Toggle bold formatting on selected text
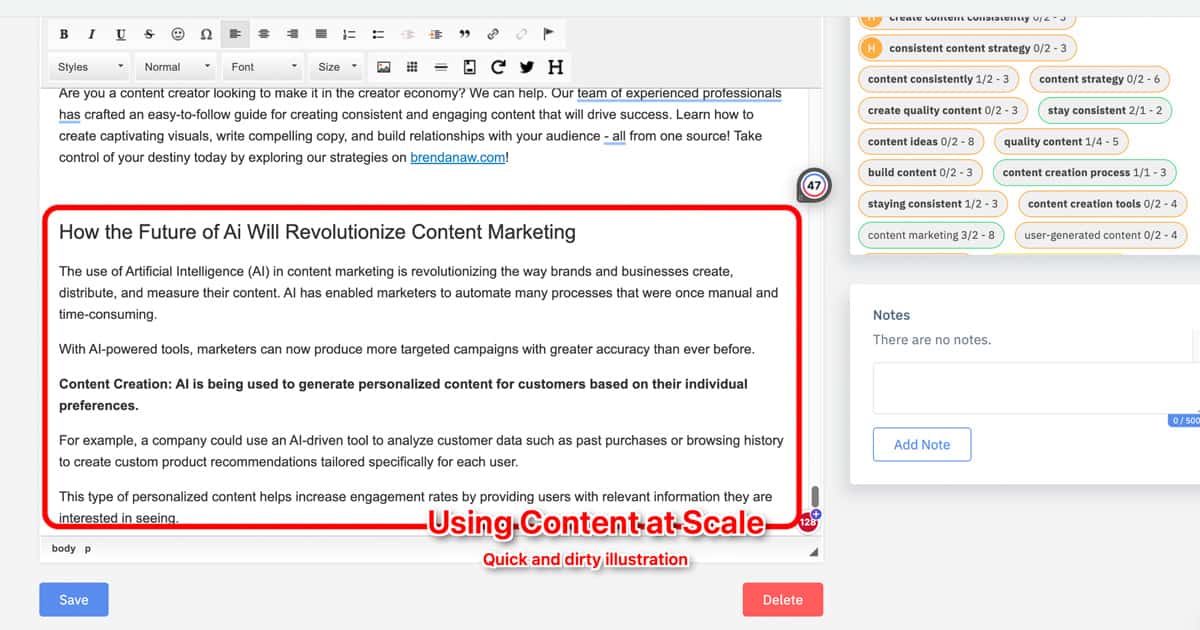Viewport: 1200px width, 630px height. pyautogui.click(x=63, y=34)
